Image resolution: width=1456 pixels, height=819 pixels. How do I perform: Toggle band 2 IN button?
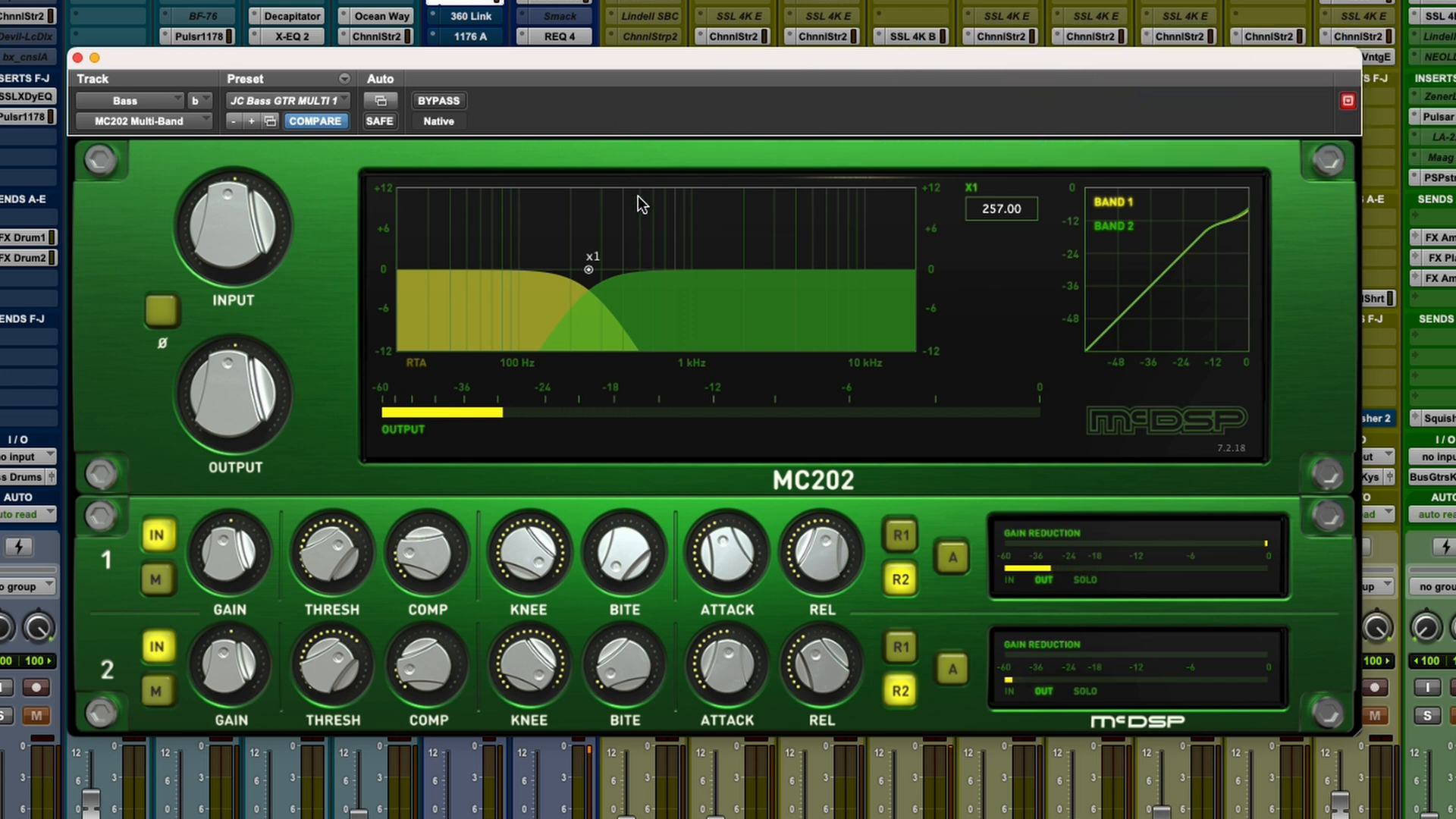point(157,647)
